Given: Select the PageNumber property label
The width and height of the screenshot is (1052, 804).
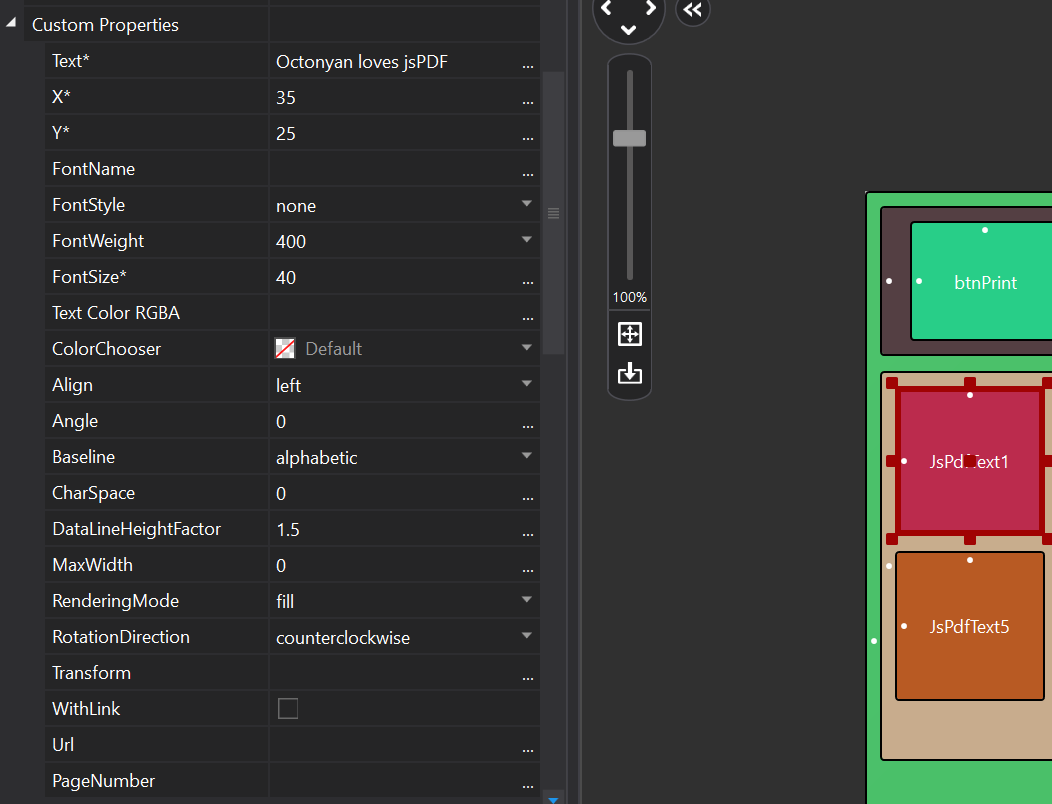Looking at the screenshot, I should point(103,781).
